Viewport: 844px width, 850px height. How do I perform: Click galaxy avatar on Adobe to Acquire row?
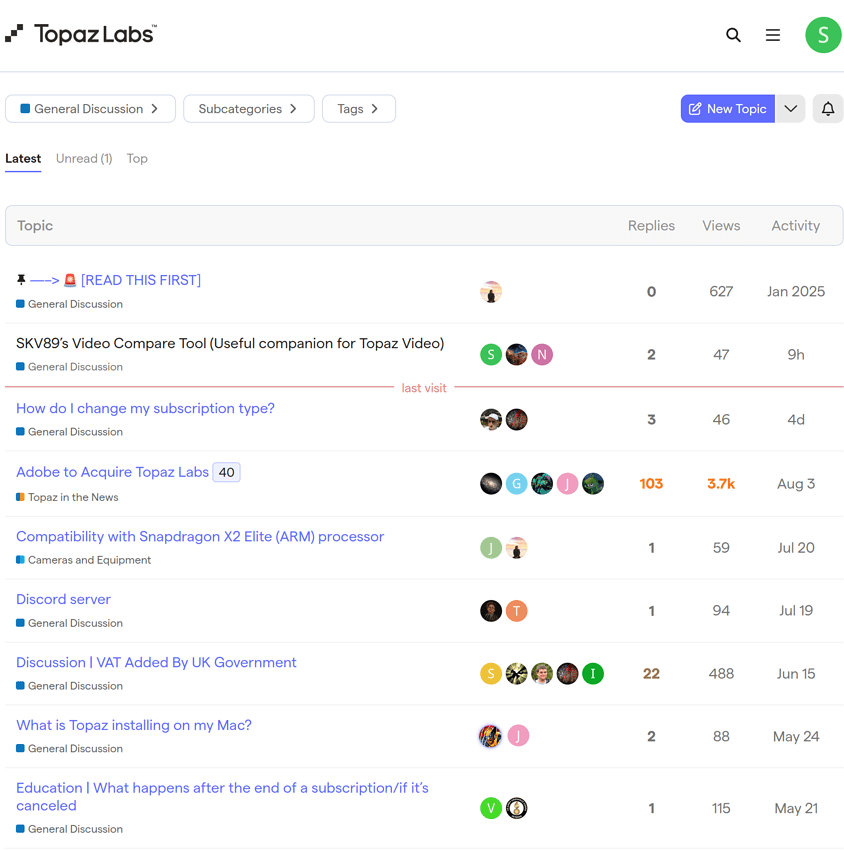click(491, 484)
